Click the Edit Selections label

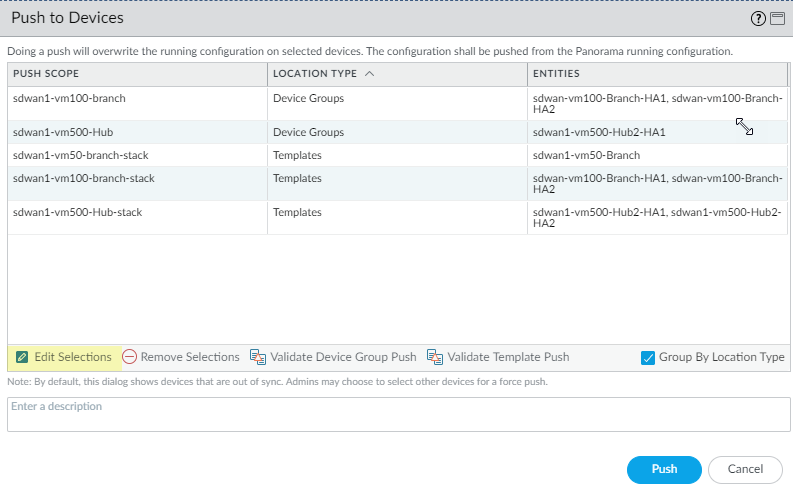point(73,357)
